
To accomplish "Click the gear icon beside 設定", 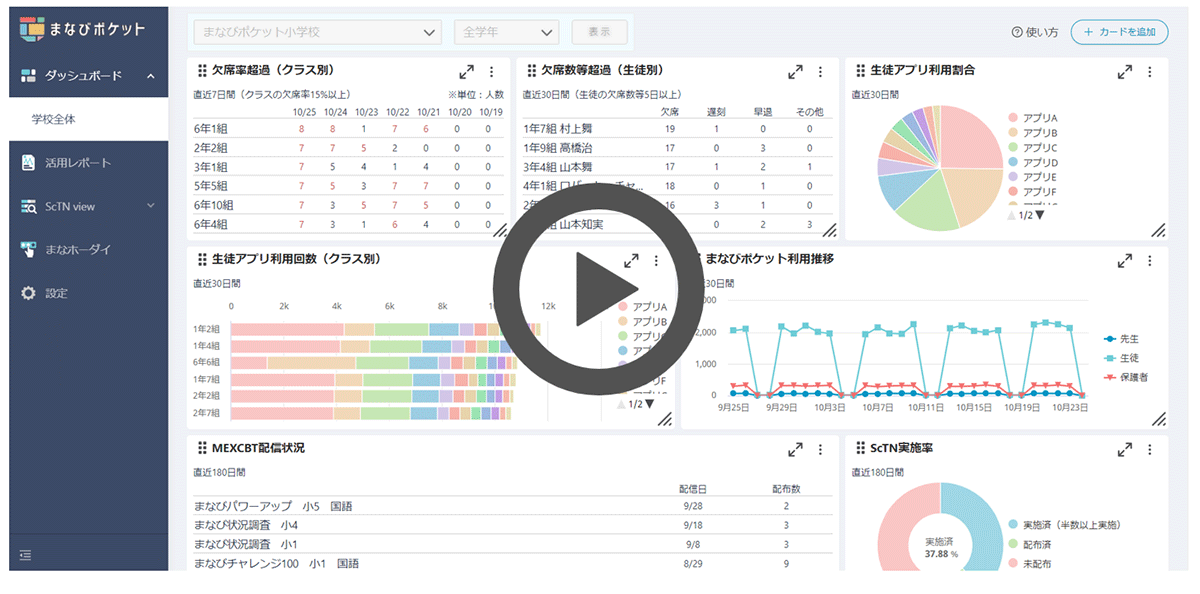I will point(28,293).
